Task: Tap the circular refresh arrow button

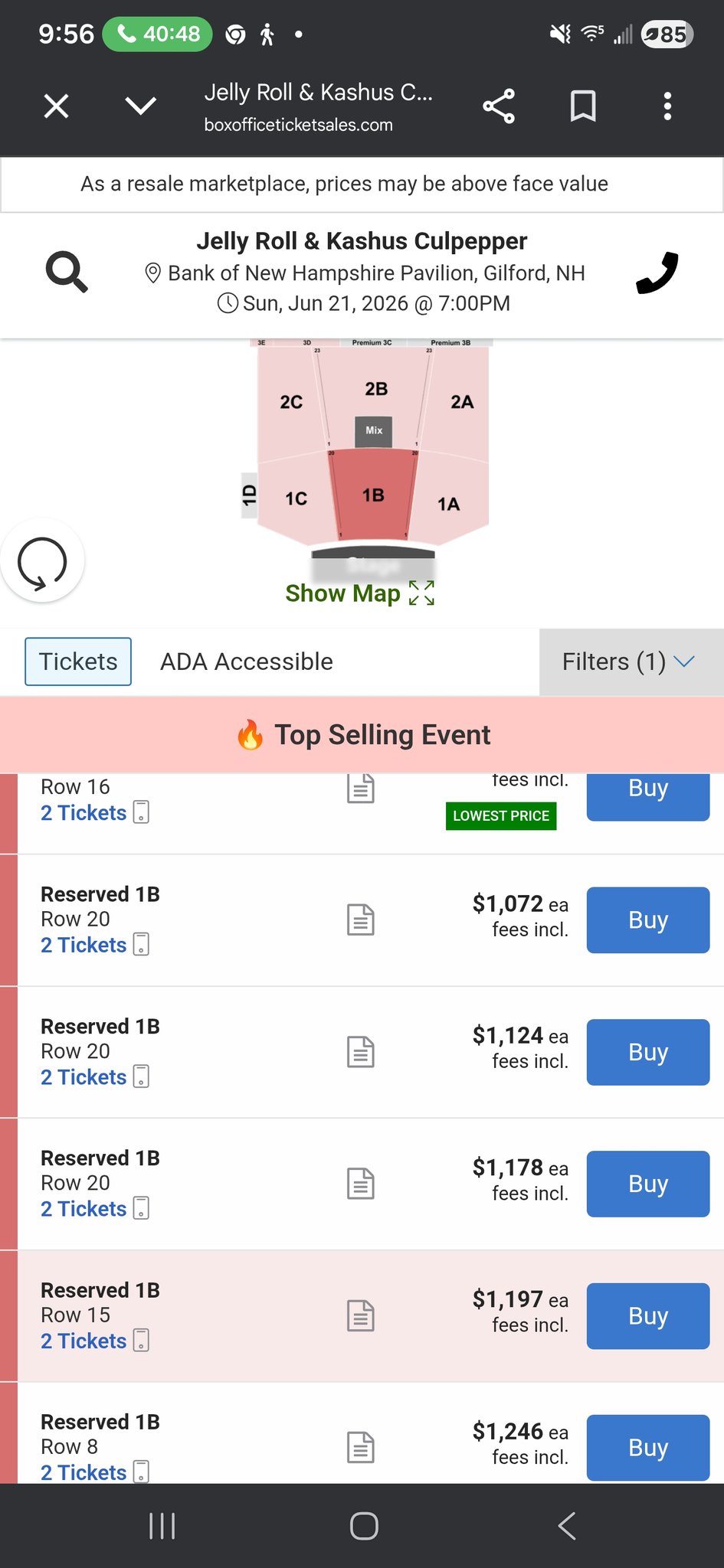Action: 43,561
